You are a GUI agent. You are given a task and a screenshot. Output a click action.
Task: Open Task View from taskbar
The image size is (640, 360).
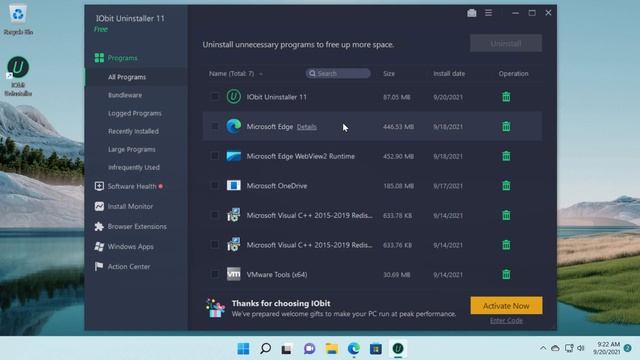287,349
